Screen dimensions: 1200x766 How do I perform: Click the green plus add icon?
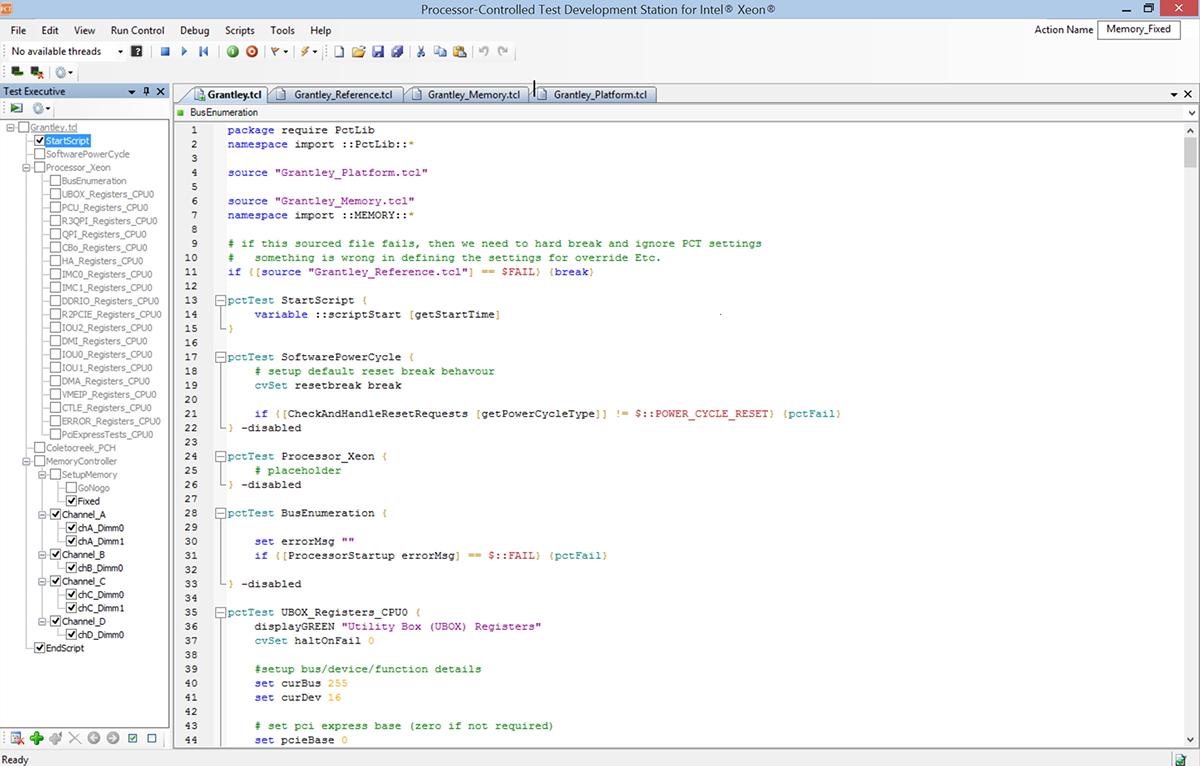click(x=37, y=738)
